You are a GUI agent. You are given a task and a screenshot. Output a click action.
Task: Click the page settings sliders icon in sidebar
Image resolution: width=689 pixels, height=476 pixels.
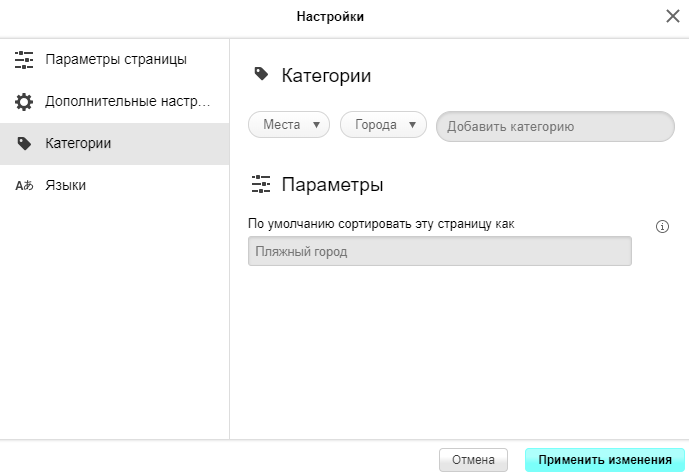[24, 60]
